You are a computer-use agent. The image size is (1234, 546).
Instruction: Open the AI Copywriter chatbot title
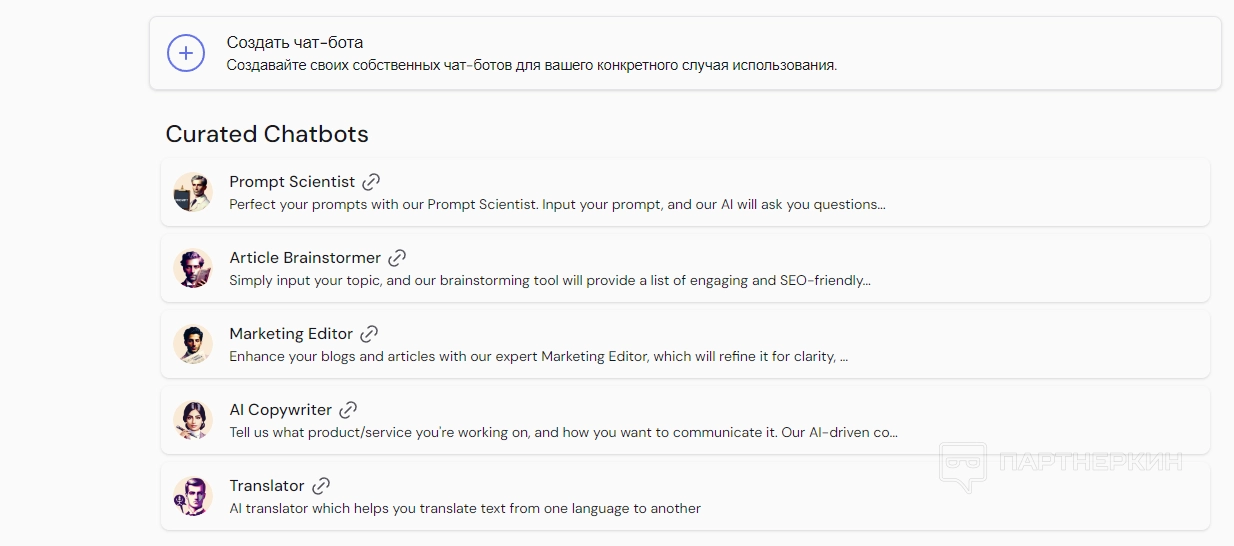click(280, 410)
